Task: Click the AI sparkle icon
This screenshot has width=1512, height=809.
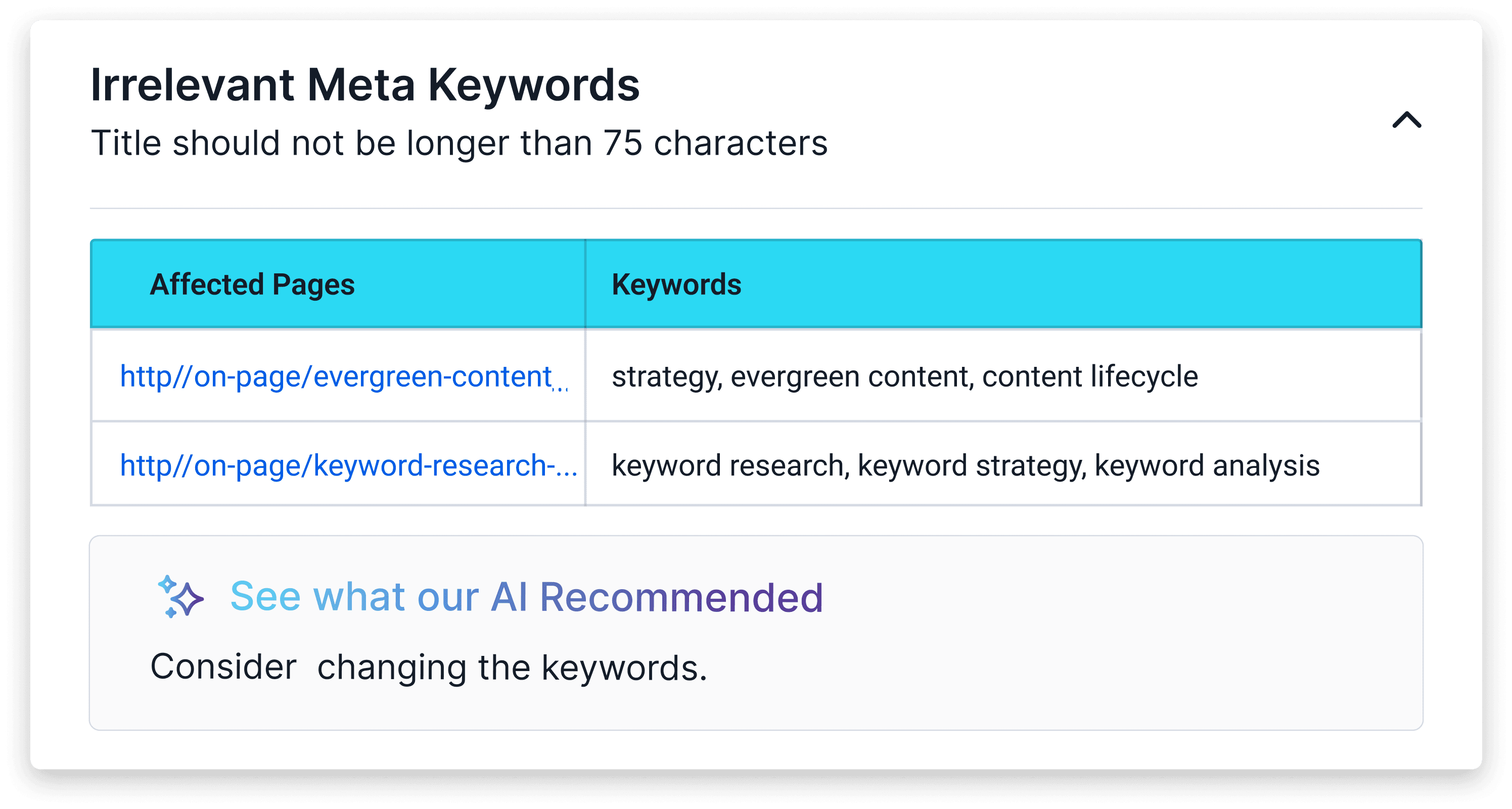Action: 181,597
